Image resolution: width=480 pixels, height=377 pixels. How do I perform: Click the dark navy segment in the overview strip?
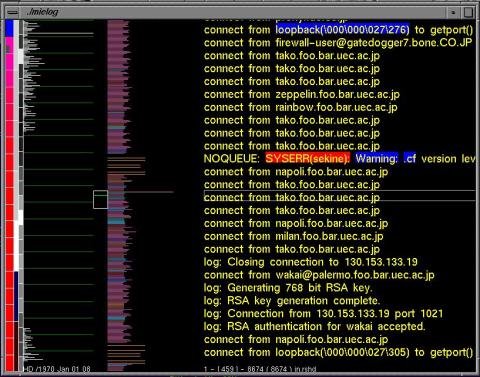coord(16,296)
